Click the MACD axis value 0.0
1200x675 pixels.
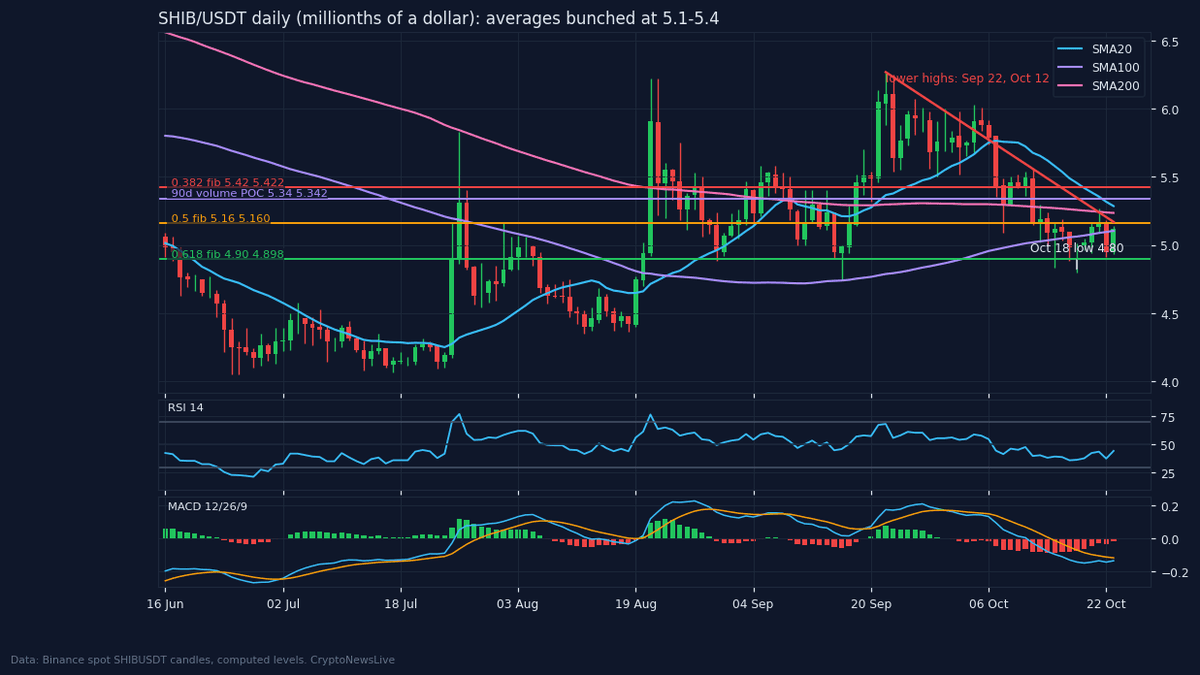[1169, 540]
